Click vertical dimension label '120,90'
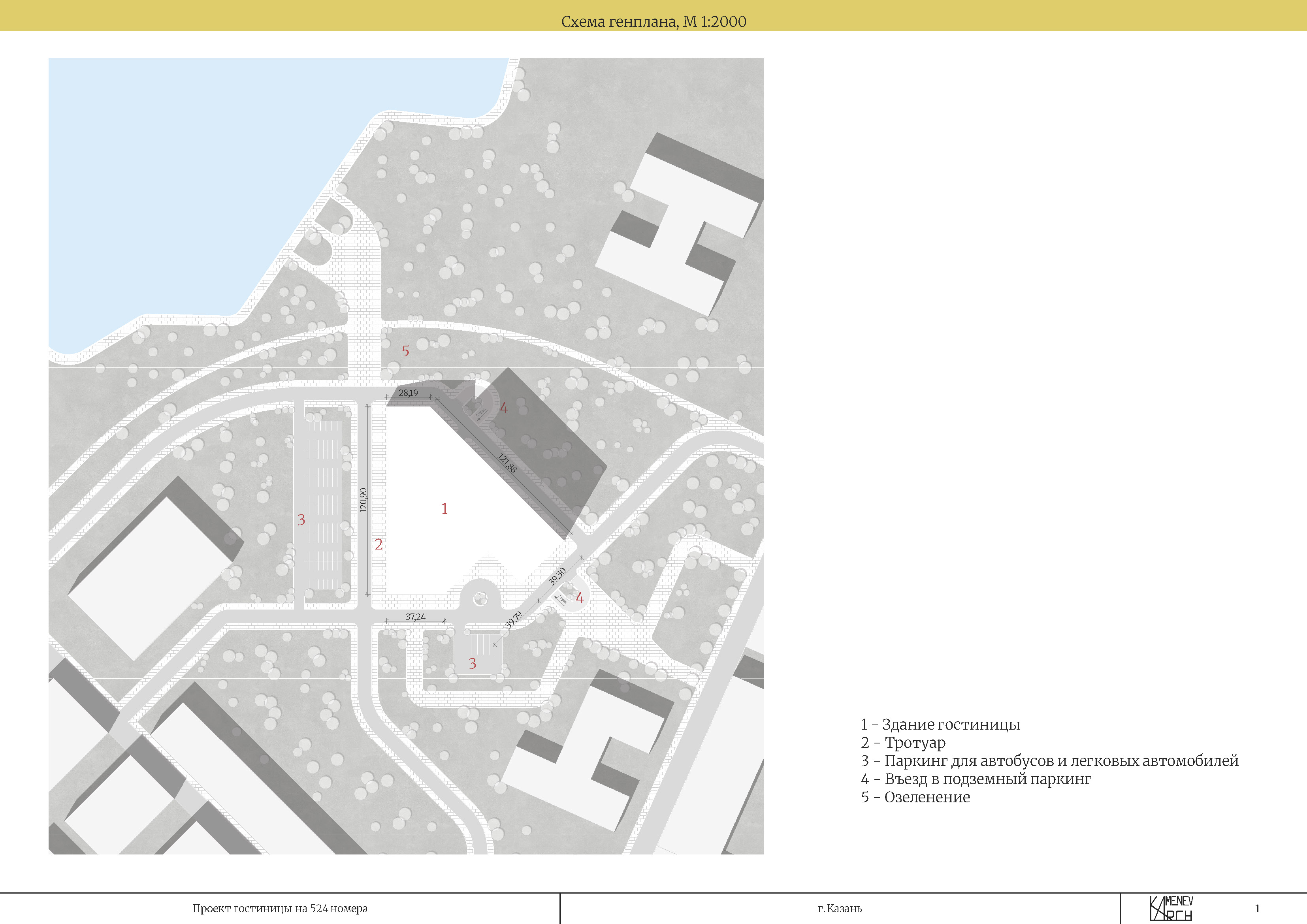The width and height of the screenshot is (1307, 924). point(363,500)
